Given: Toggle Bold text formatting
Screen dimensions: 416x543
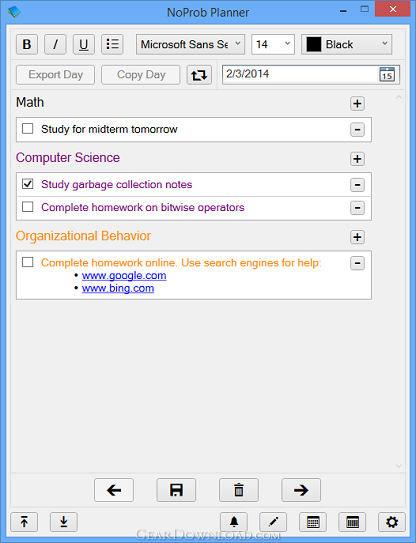Looking at the screenshot, I should (27, 44).
